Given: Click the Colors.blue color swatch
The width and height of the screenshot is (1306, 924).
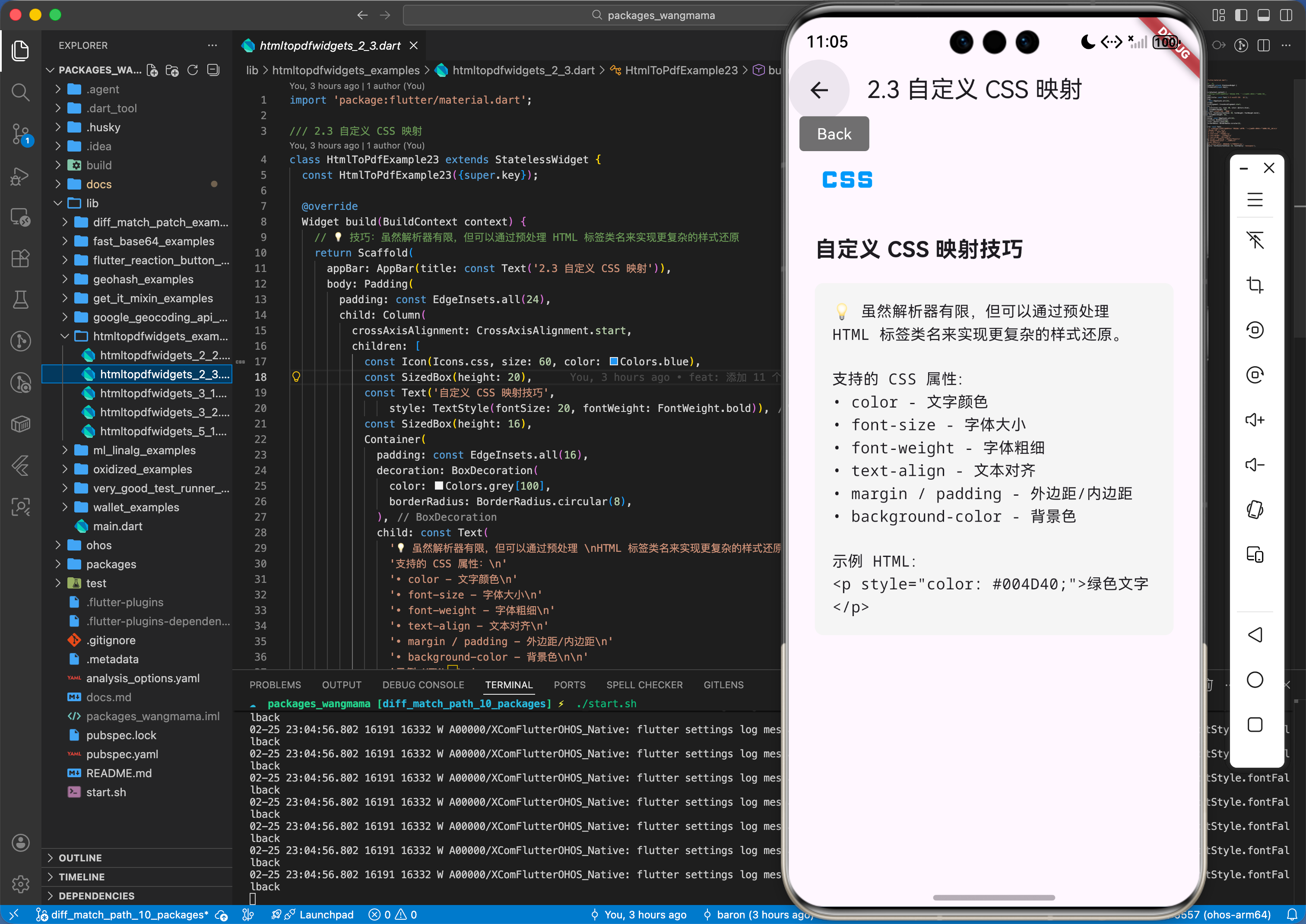Looking at the screenshot, I should pos(613,361).
